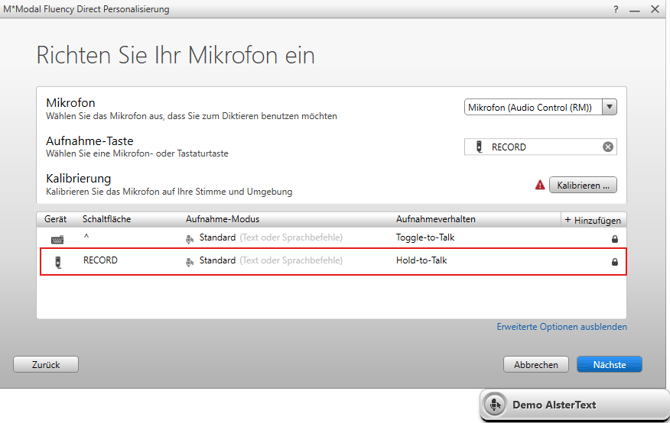Click the microphone device icon in RECORD row
Image resolution: width=670 pixels, height=423 pixels.
[x=57, y=262]
